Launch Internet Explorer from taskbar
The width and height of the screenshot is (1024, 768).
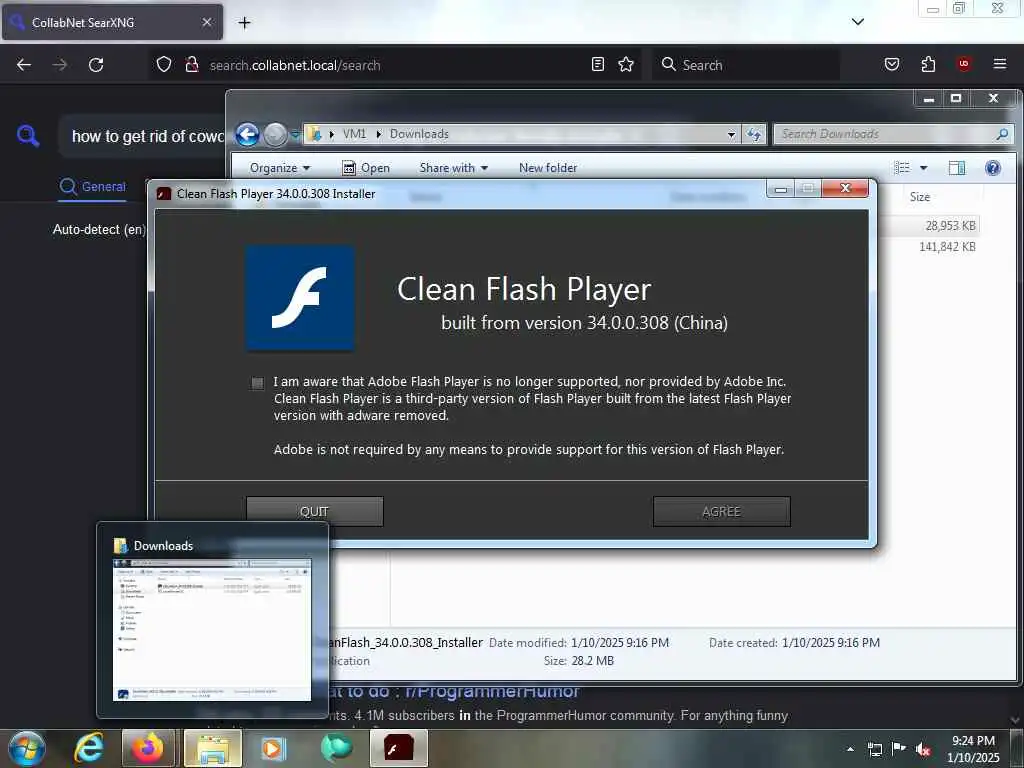click(89, 748)
